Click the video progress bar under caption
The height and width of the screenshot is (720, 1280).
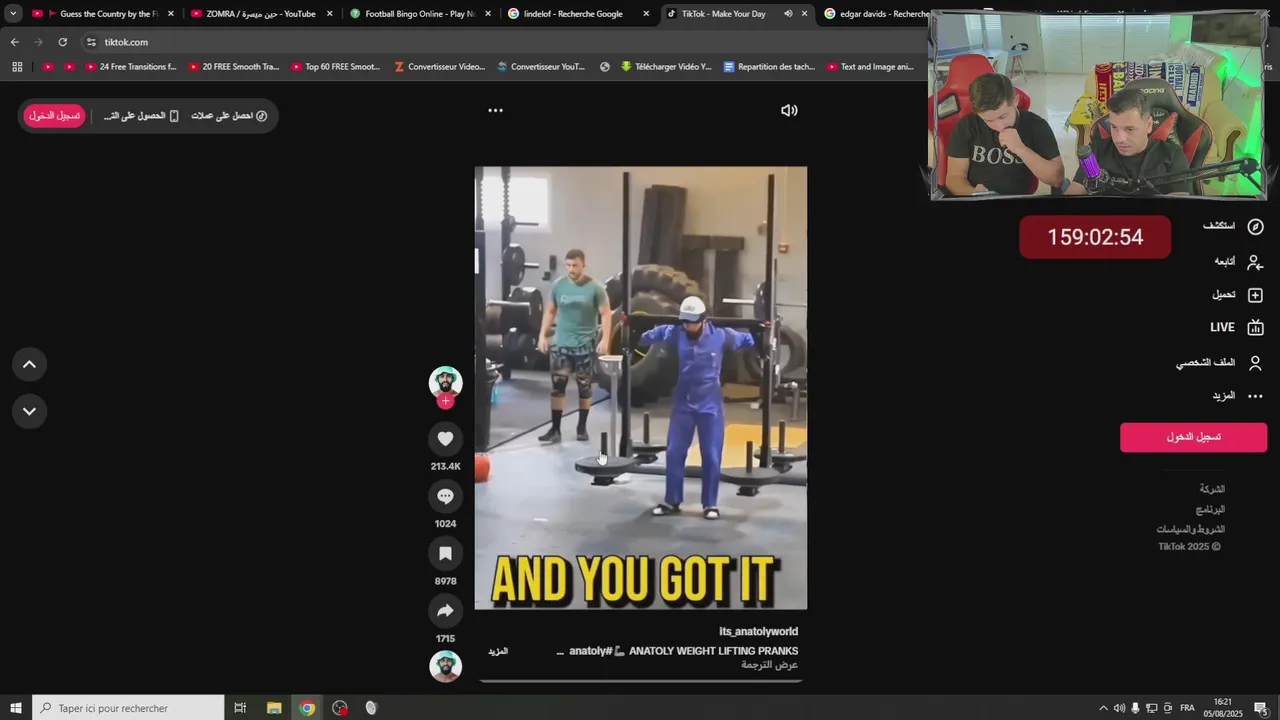click(x=641, y=681)
